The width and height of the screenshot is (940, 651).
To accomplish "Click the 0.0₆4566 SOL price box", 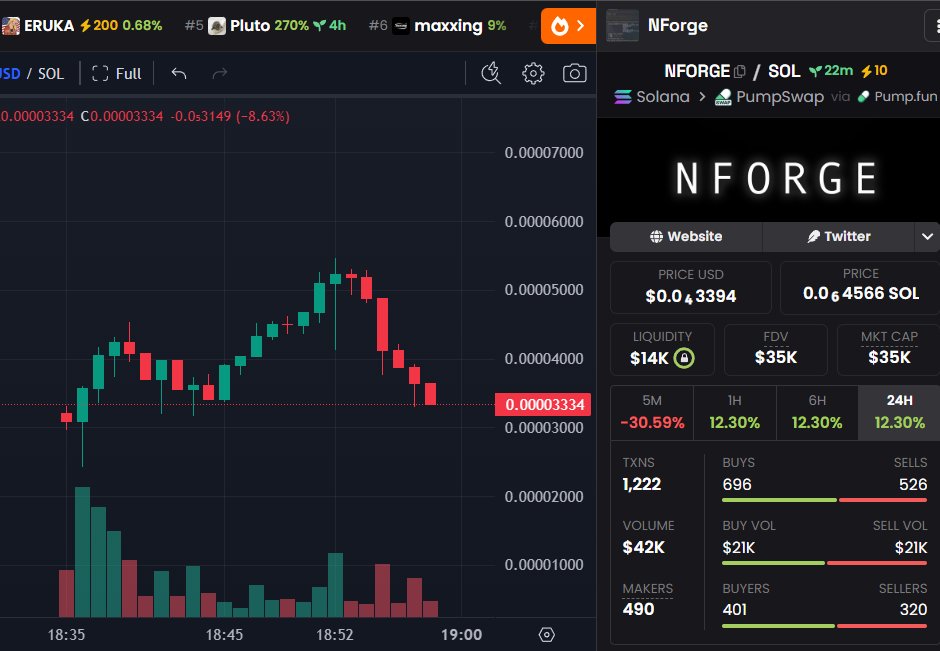I will coord(860,287).
